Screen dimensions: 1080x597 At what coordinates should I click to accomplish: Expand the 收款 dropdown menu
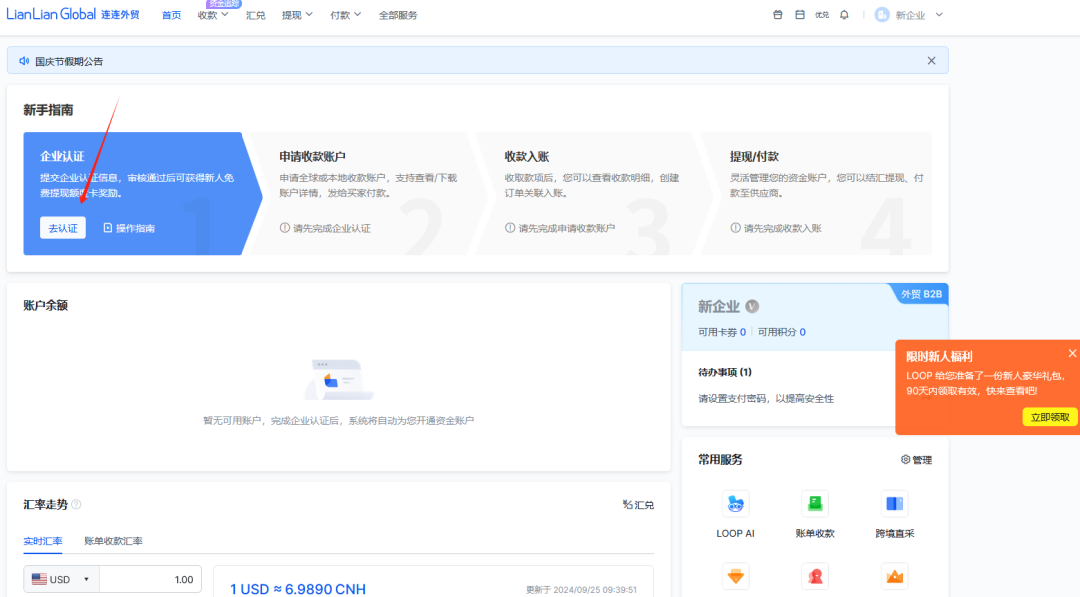[213, 15]
